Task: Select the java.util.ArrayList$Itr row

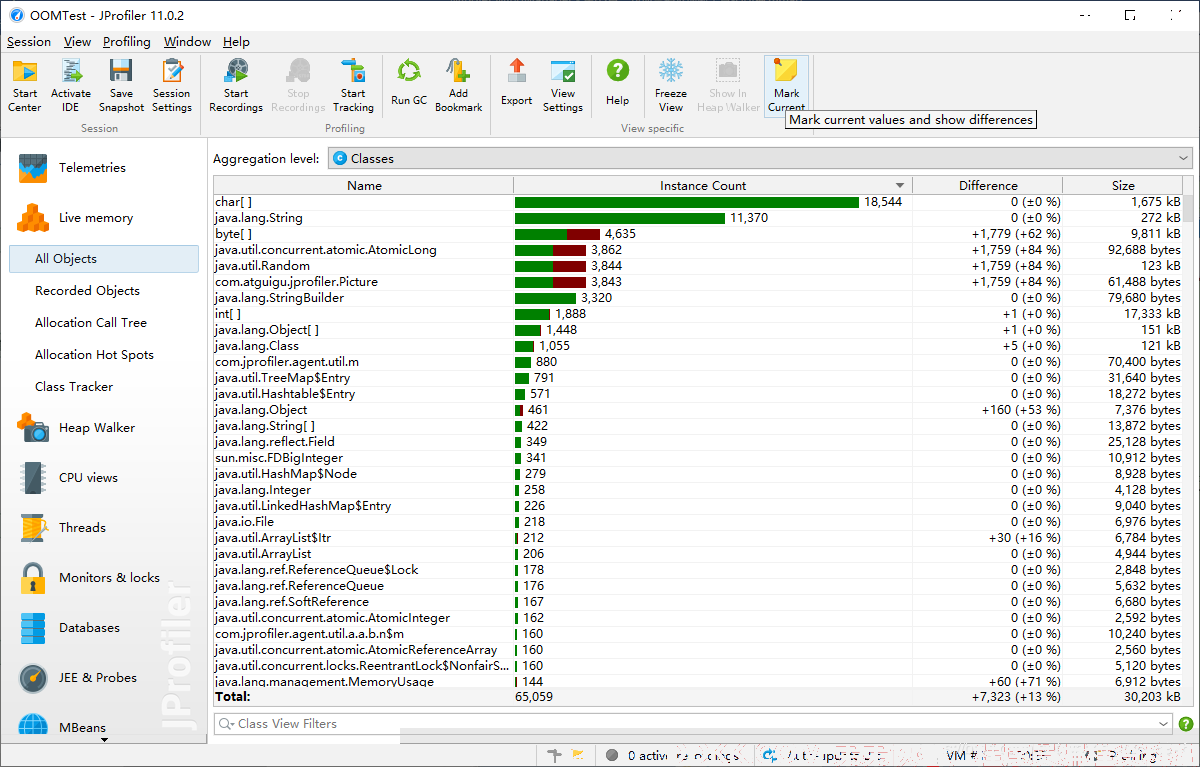Action: [x=699, y=538]
